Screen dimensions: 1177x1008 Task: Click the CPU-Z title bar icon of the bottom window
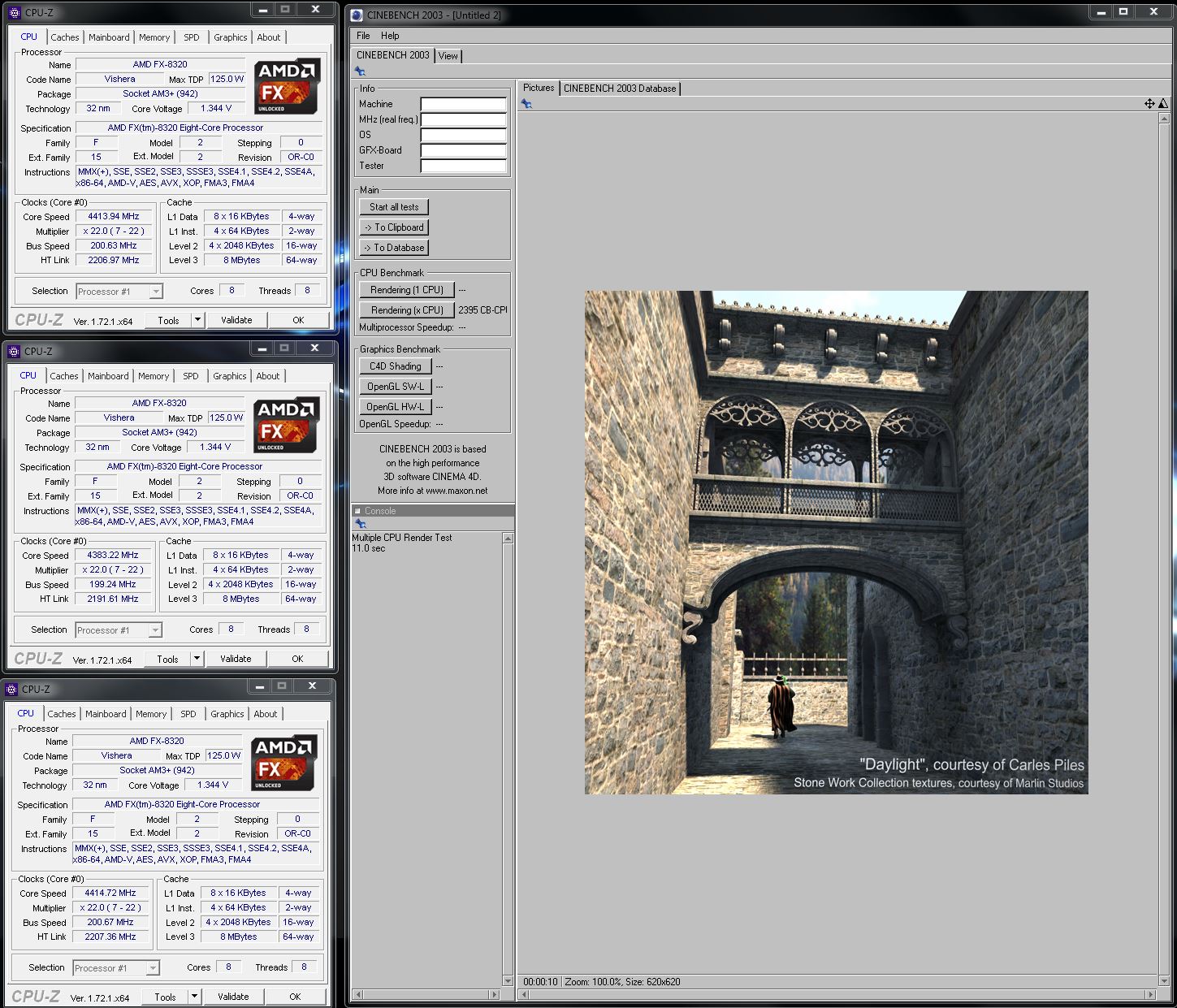pyautogui.click(x=11, y=690)
